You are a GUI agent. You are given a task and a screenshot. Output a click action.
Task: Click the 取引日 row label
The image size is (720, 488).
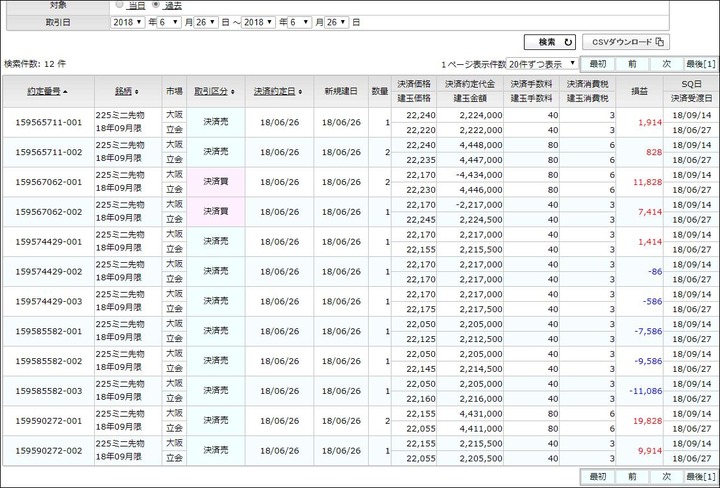click(x=58, y=22)
